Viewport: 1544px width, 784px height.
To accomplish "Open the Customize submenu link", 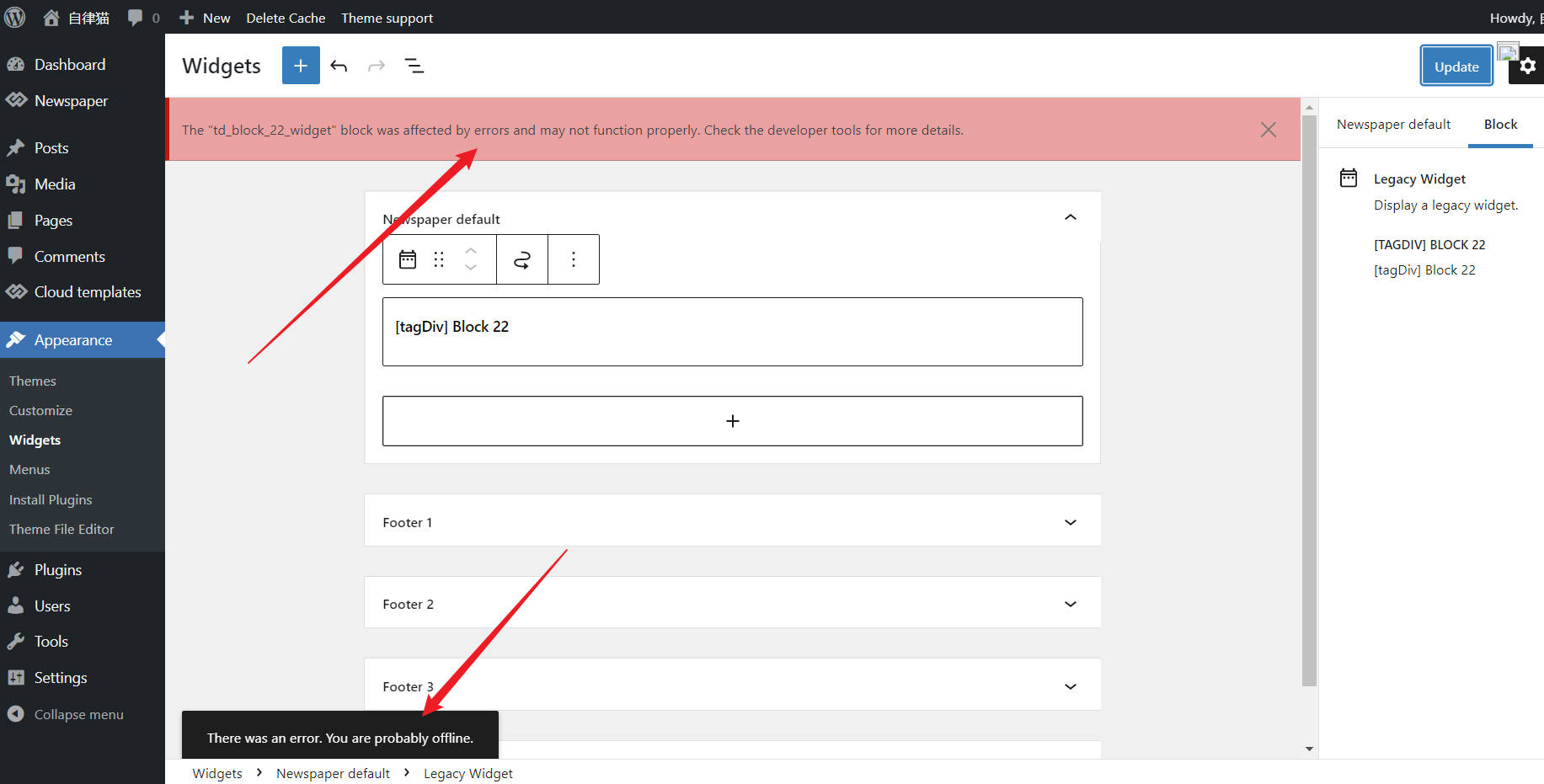I will pos(40,411).
